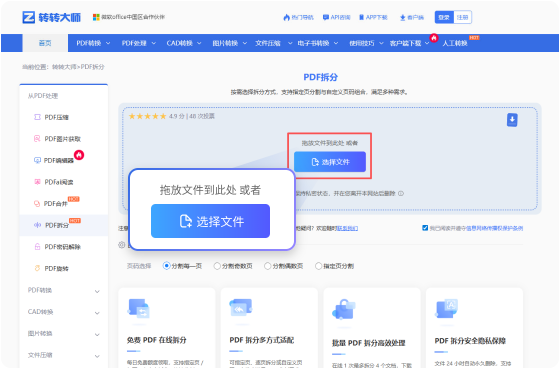Expand CAD转换 menu in blue navbar
This screenshot has width=560, height=369.
click(x=184, y=43)
